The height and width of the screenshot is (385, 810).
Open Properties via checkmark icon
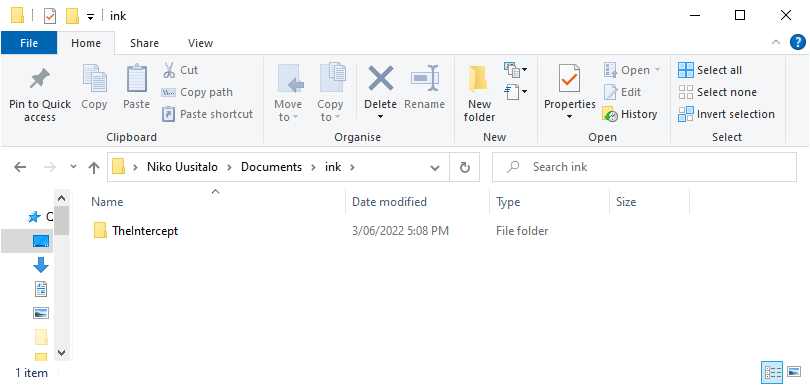coord(569,79)
